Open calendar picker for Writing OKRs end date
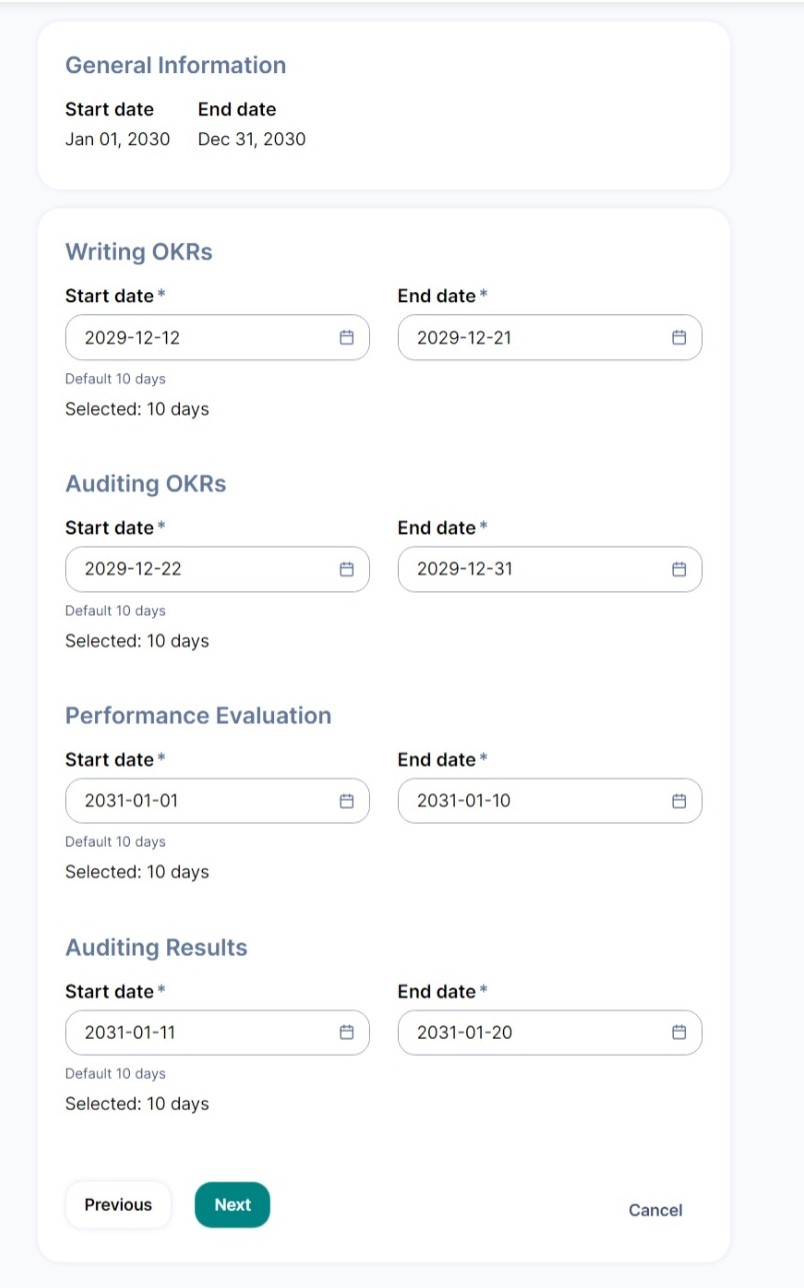The image size is (804, 1288). tap(679, 338)
